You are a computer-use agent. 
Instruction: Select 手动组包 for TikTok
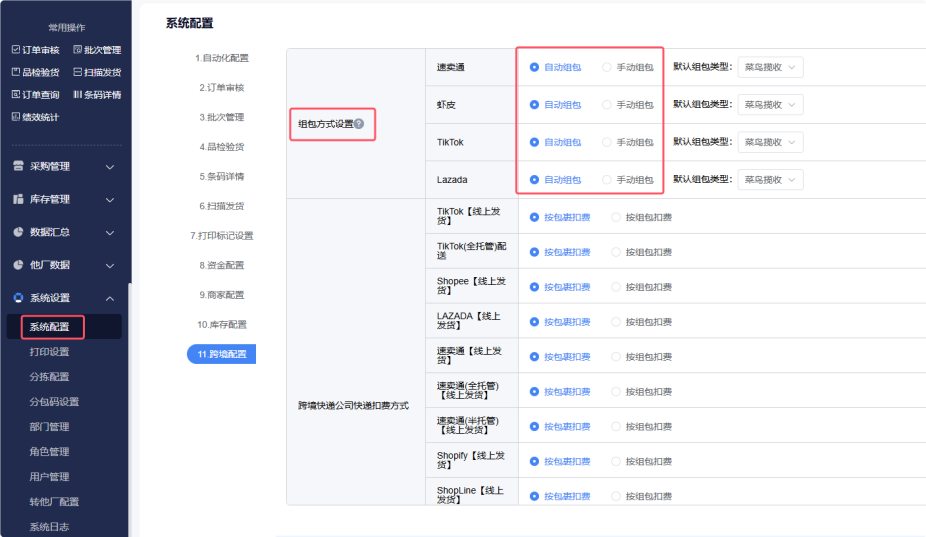tap(606, 143)
